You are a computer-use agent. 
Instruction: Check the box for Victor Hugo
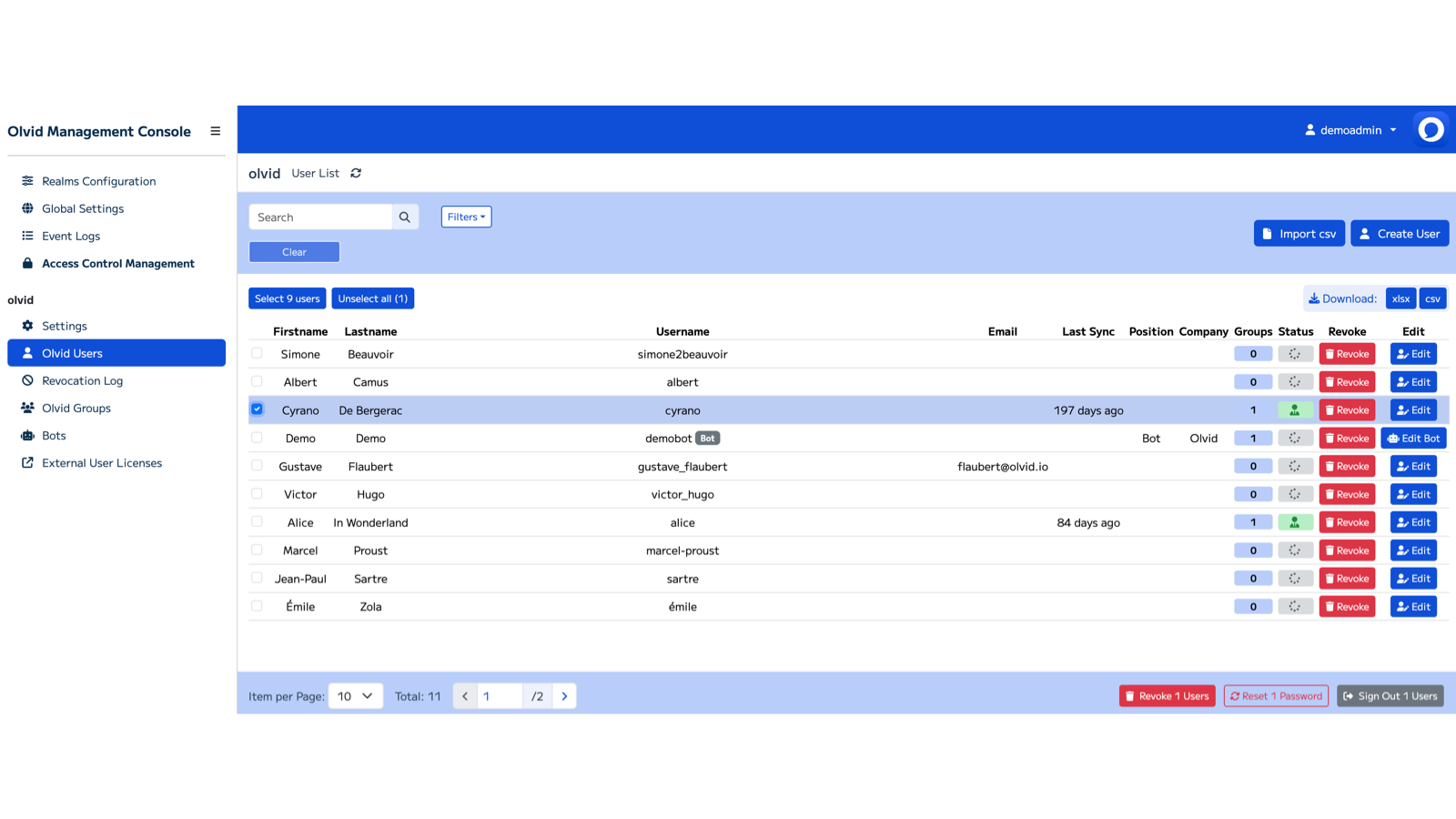[x=257, y=494]
